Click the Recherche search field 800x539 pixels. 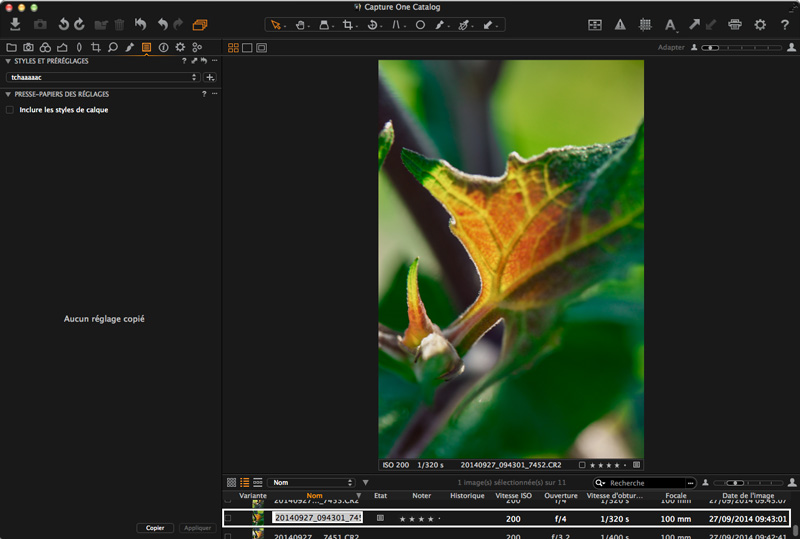645,483
